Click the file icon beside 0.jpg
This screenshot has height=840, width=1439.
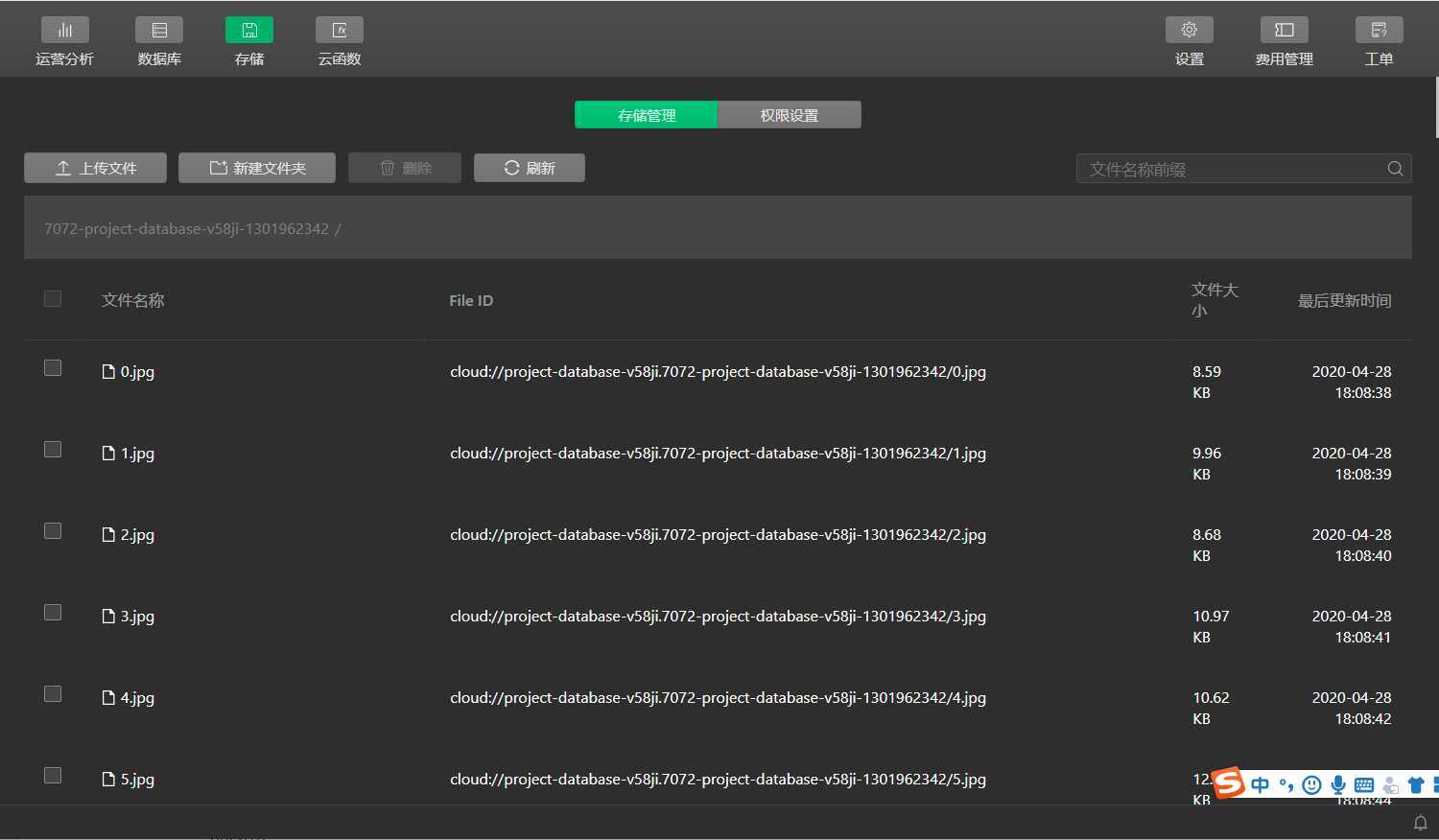tap(108, 371)
